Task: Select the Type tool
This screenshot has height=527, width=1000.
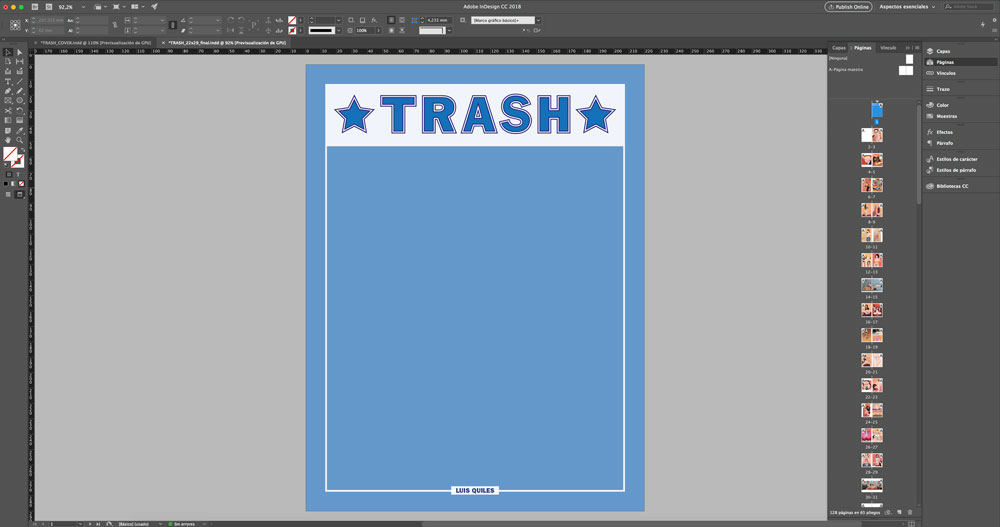Action: [8, 81]
